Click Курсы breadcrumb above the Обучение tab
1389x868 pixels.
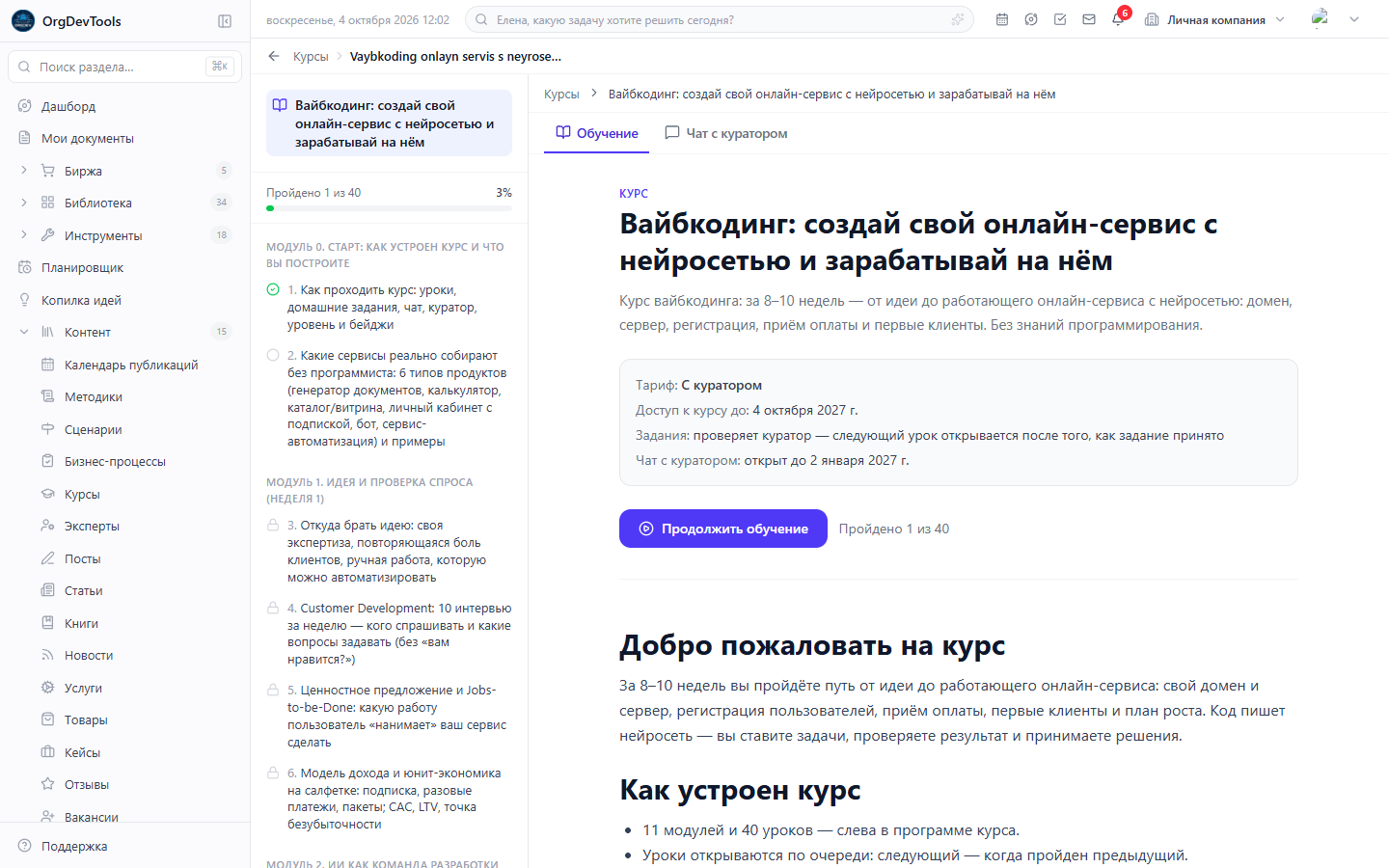click(x=561, y=94)
